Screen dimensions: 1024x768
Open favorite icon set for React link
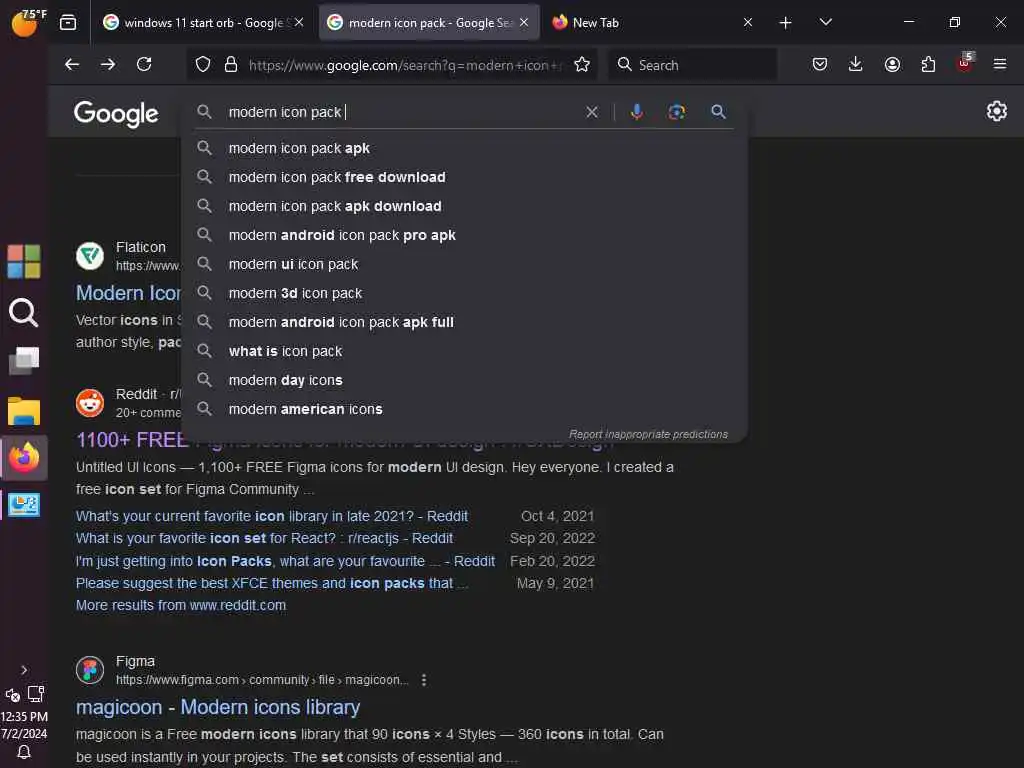point(264,538)
